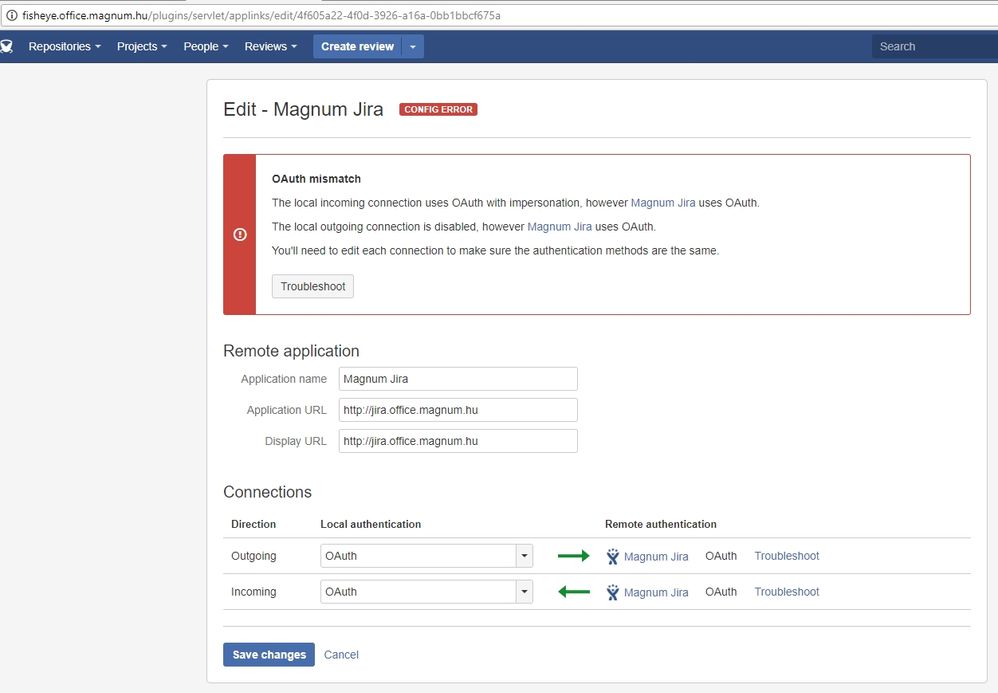Image resolution: width=998 pixels, height=693 pixels.
Task: Click the site info icon in address bar
Action: coord(11,16)
